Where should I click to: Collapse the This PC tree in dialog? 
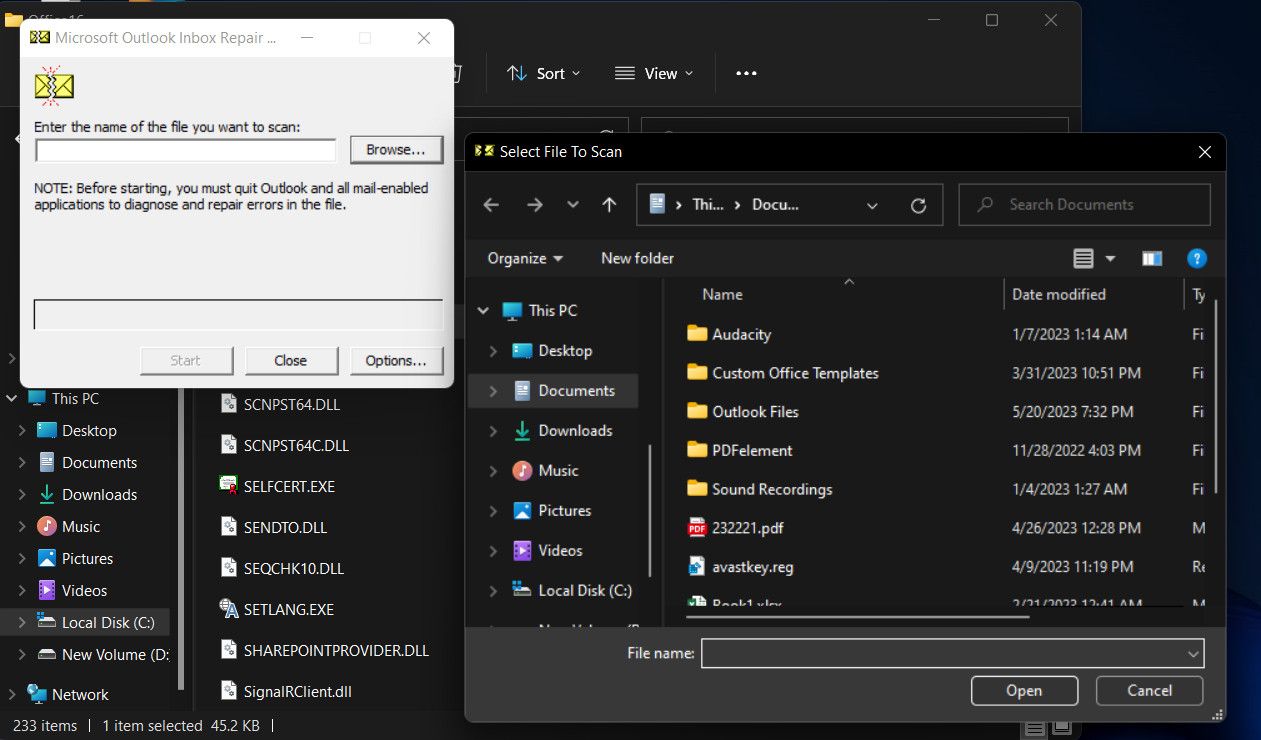tap(484, 311)
